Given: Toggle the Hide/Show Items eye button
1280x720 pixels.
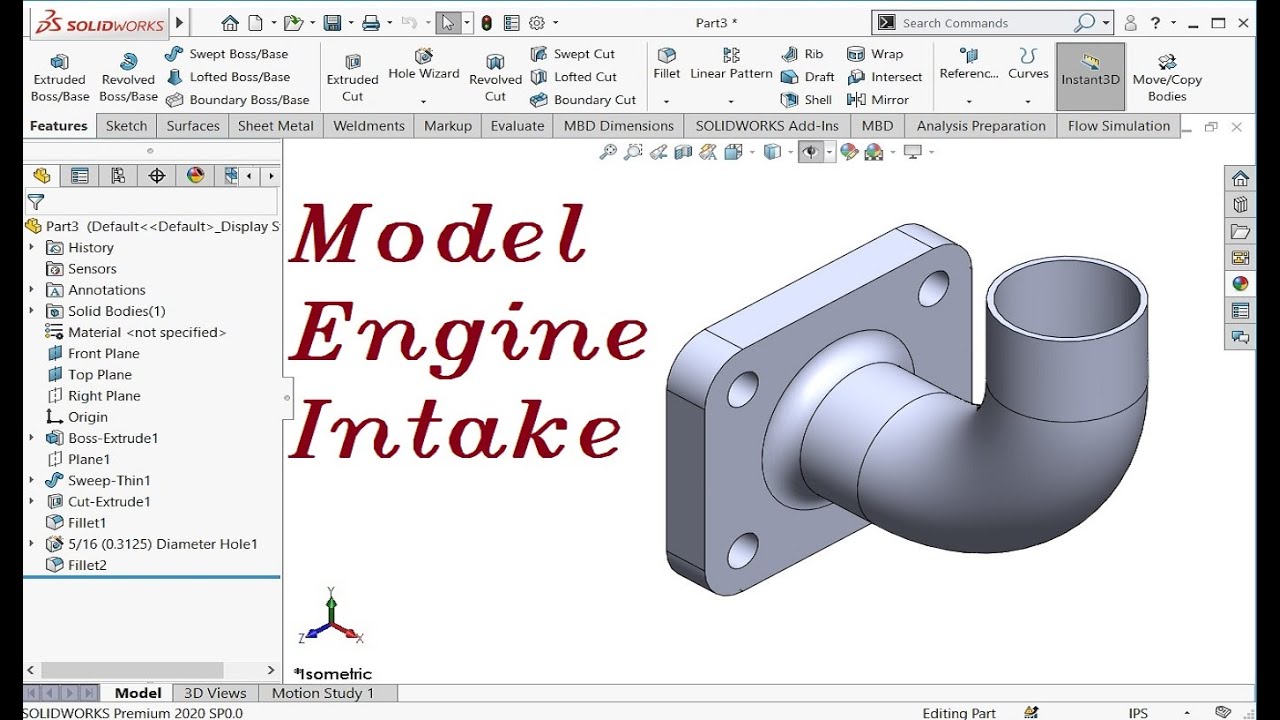Looking at the screenshot, I should (810, 152).
